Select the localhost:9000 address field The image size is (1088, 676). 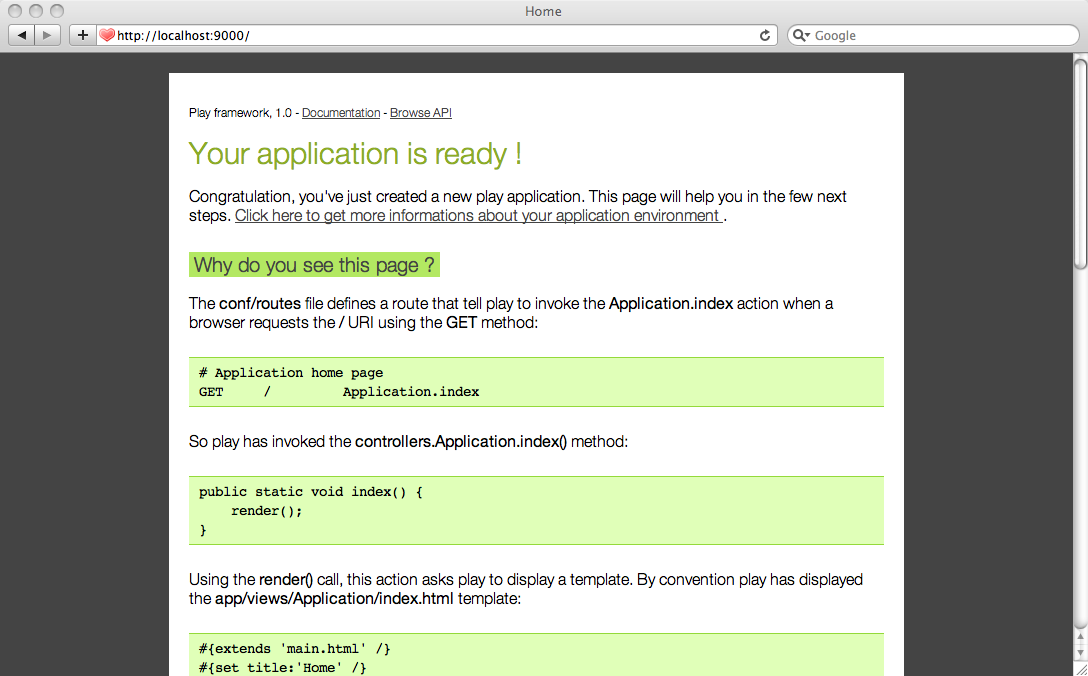click(430, 35)
